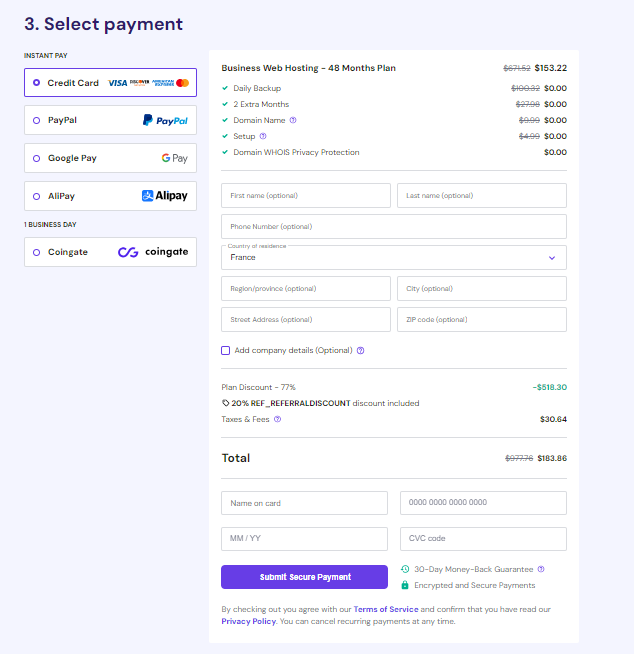Click the MM / YY expiry field

point(304,539)
